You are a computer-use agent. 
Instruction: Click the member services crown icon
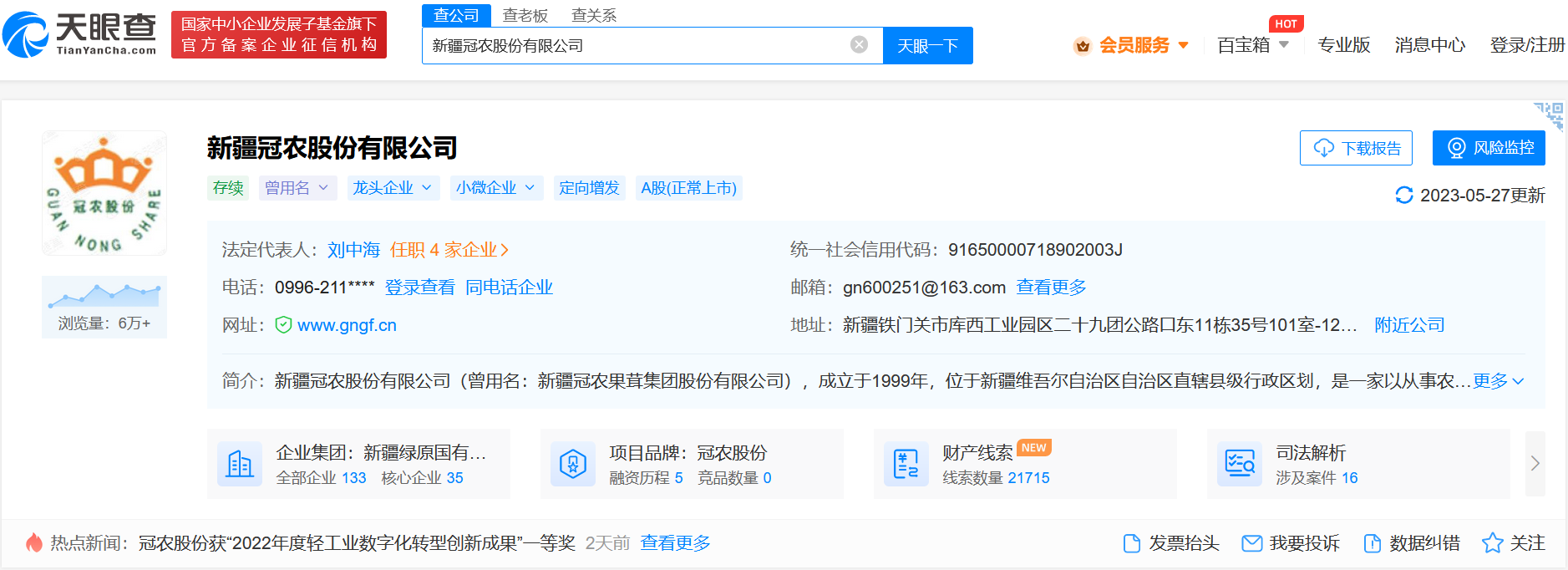click(x=1083, y=46)
